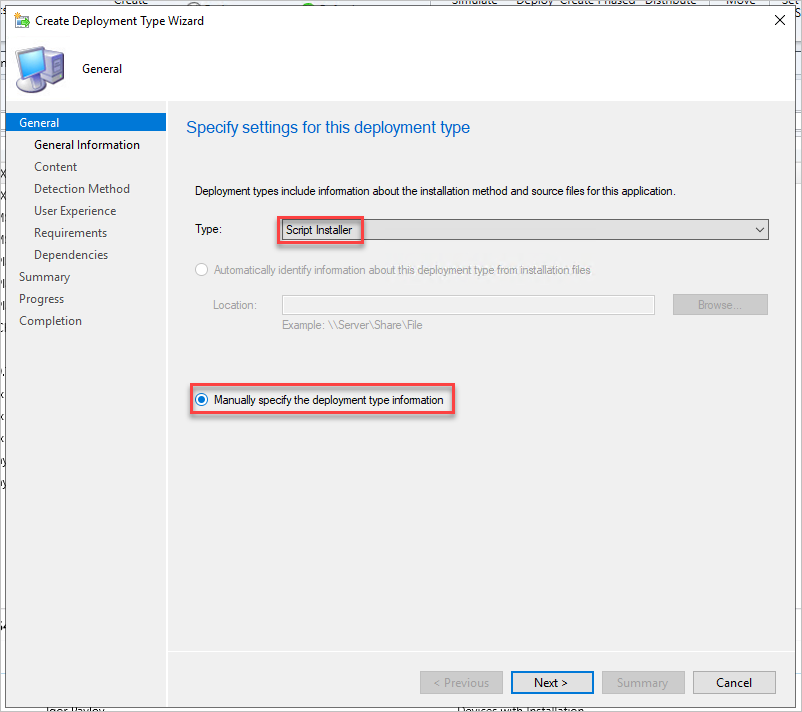Click the Deploy icon on the background ribbon
The height and width of the screenshot is (712, 802).
(x=534, y=3)
